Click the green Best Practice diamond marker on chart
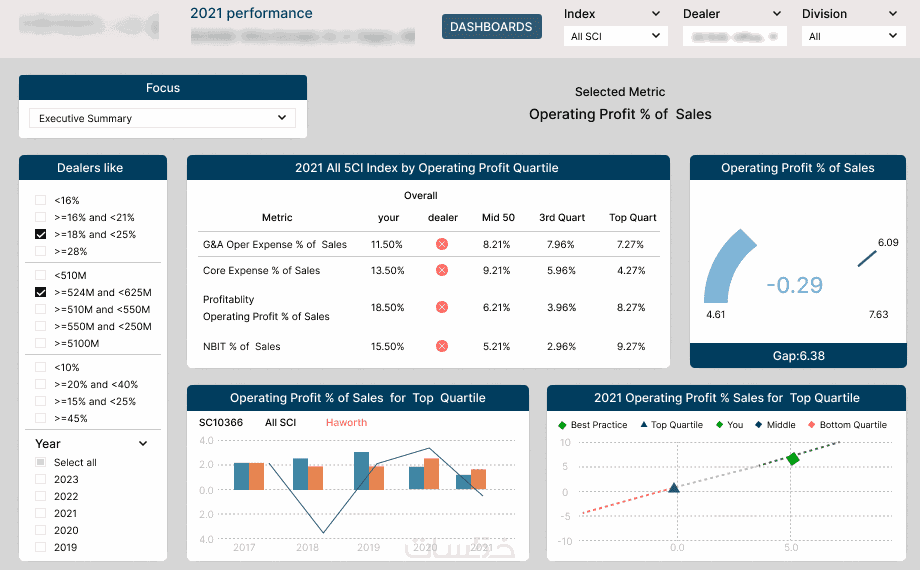Viewport: 920px width, 570px height. (x=793, y=458)
